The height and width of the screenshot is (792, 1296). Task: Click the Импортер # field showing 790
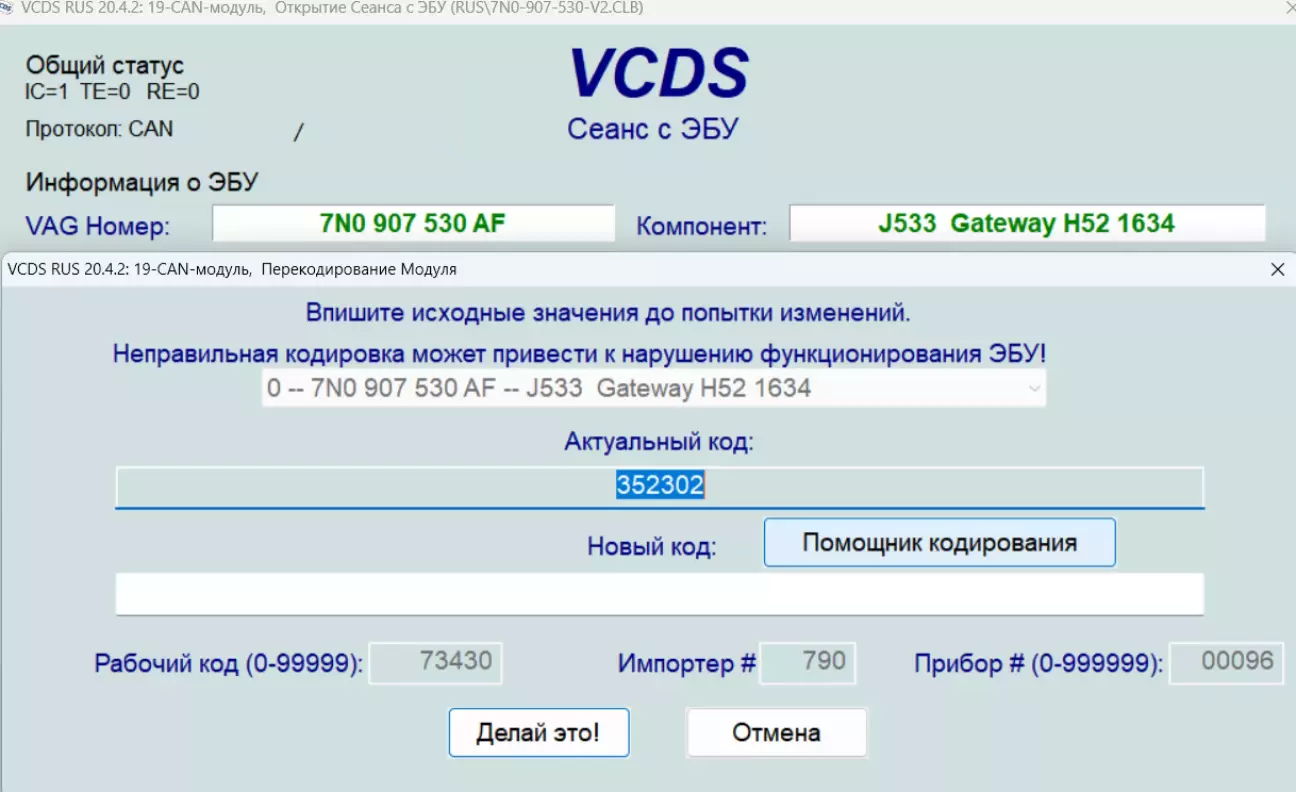pyautogui.click(x=807, y=662)
